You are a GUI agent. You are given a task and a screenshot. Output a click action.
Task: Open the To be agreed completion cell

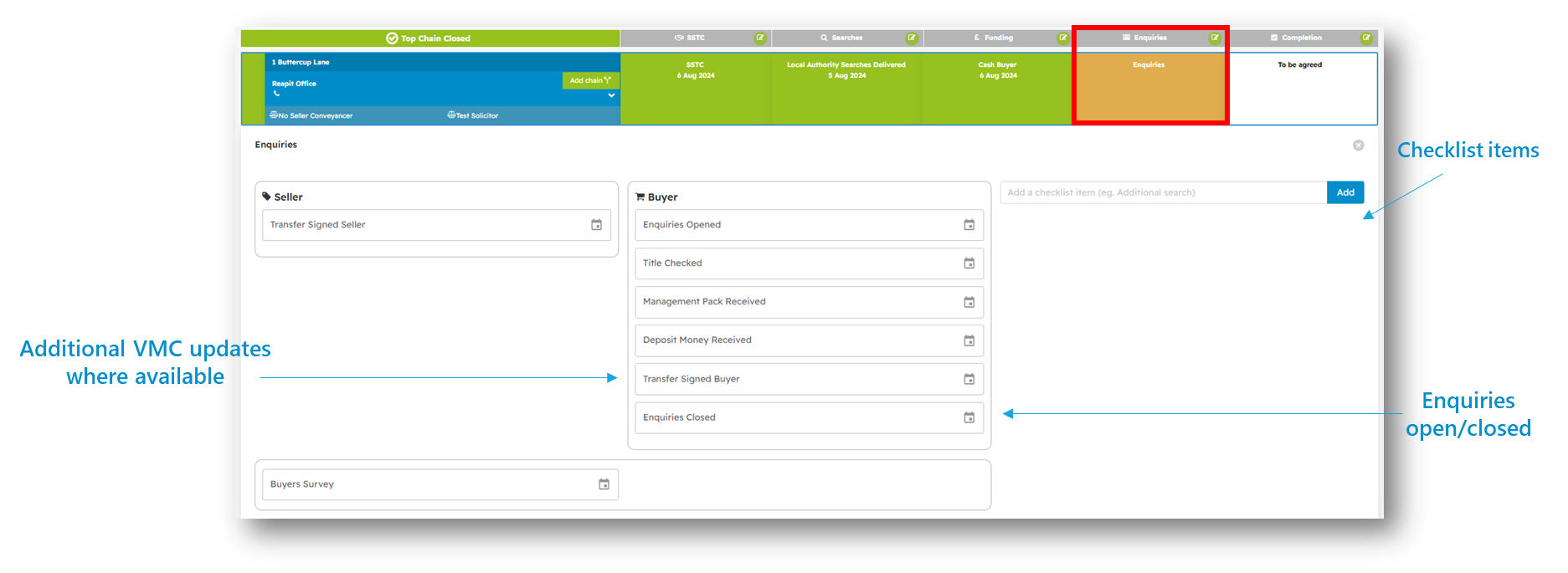[x=1302, y=89]
